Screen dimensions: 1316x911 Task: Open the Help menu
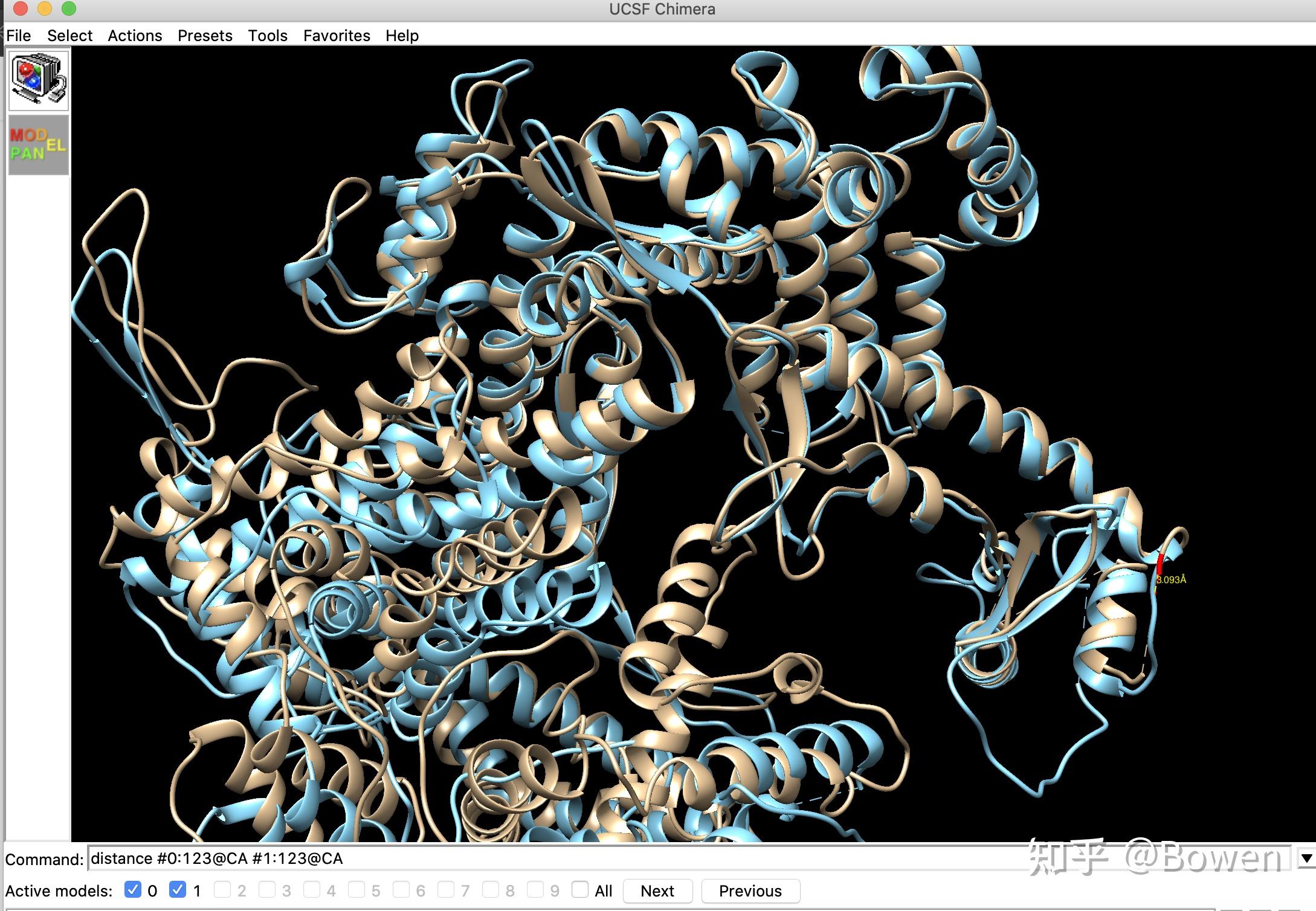pos(402,36)
